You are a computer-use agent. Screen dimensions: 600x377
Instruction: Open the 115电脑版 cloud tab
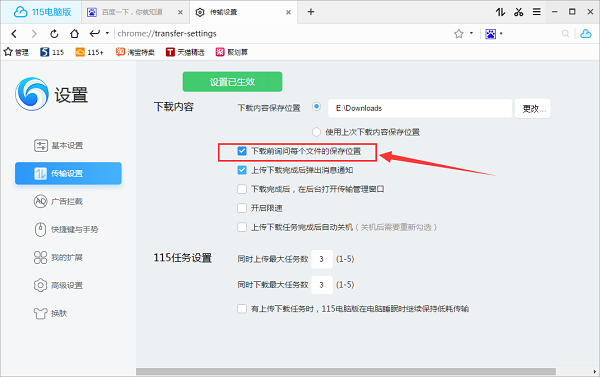[41, 12]
